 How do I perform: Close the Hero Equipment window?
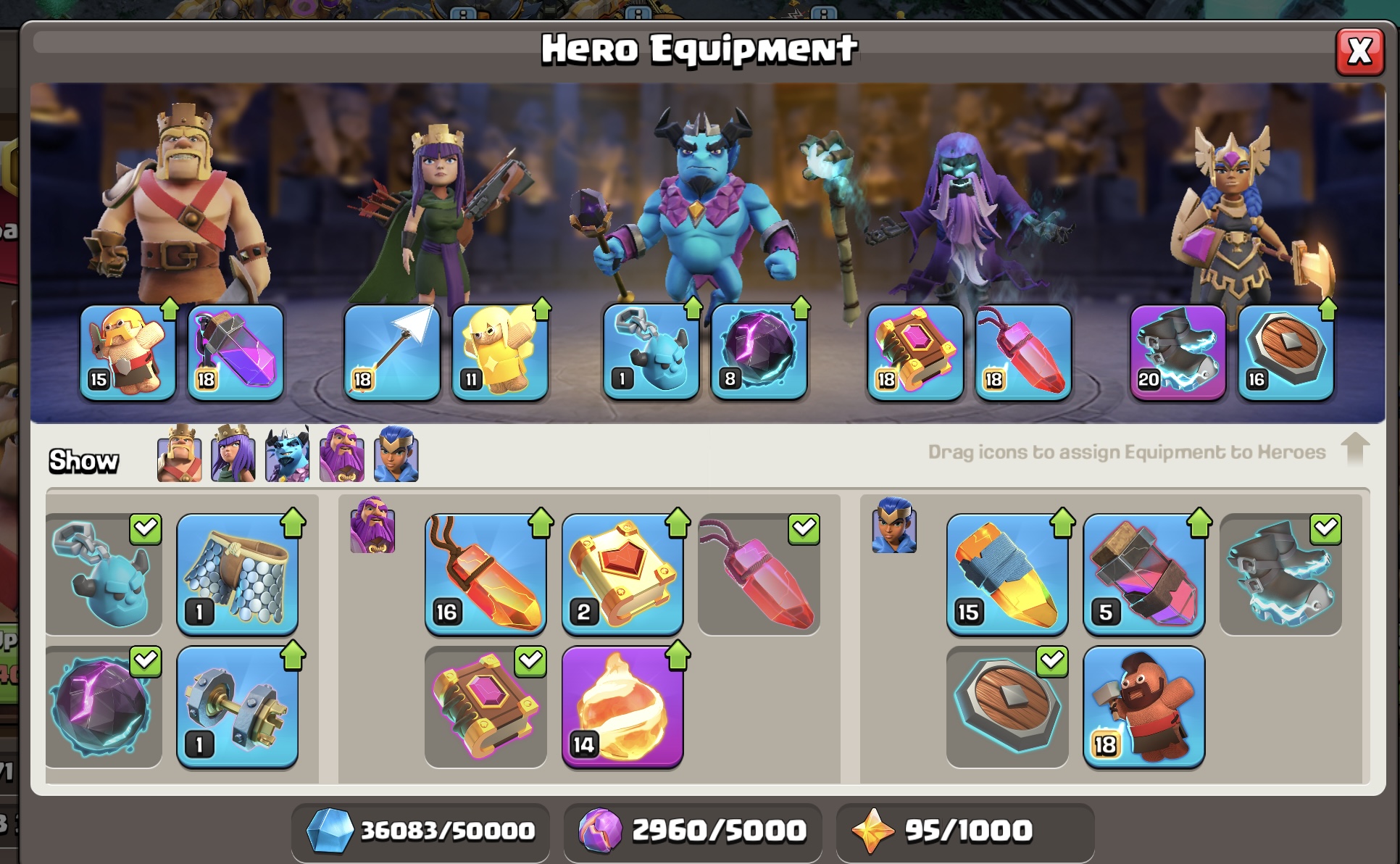1360,51
